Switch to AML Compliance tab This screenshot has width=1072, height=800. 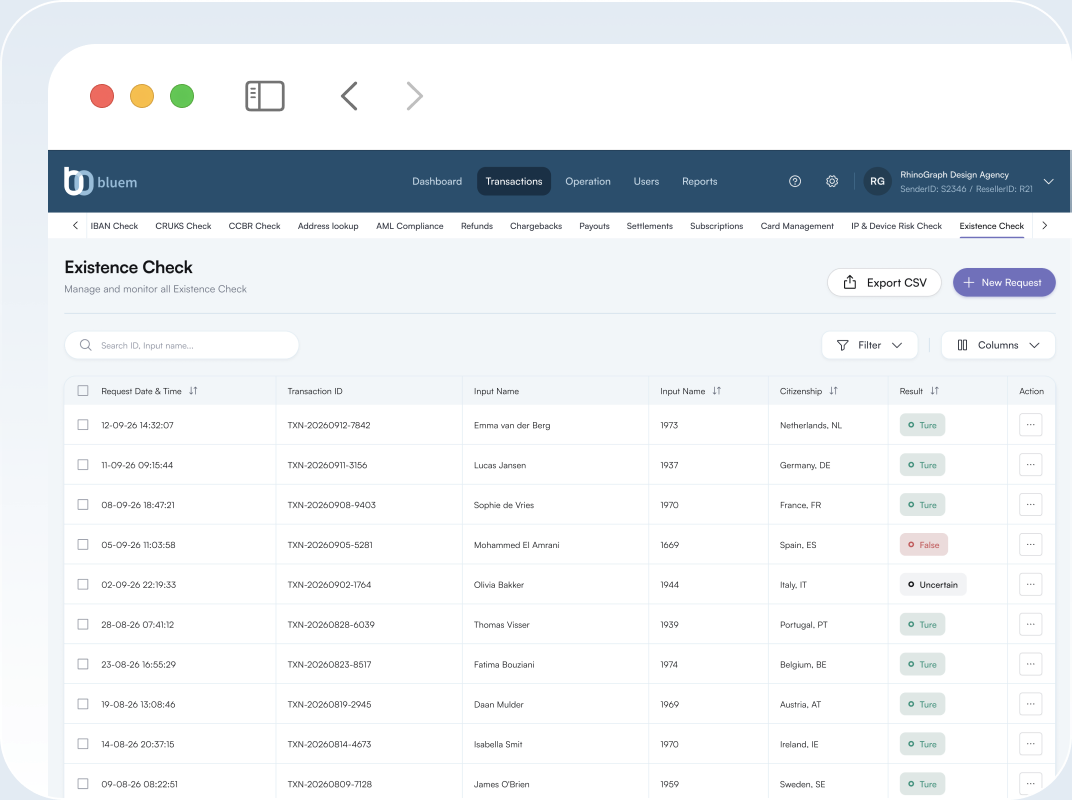pos(410,226)
